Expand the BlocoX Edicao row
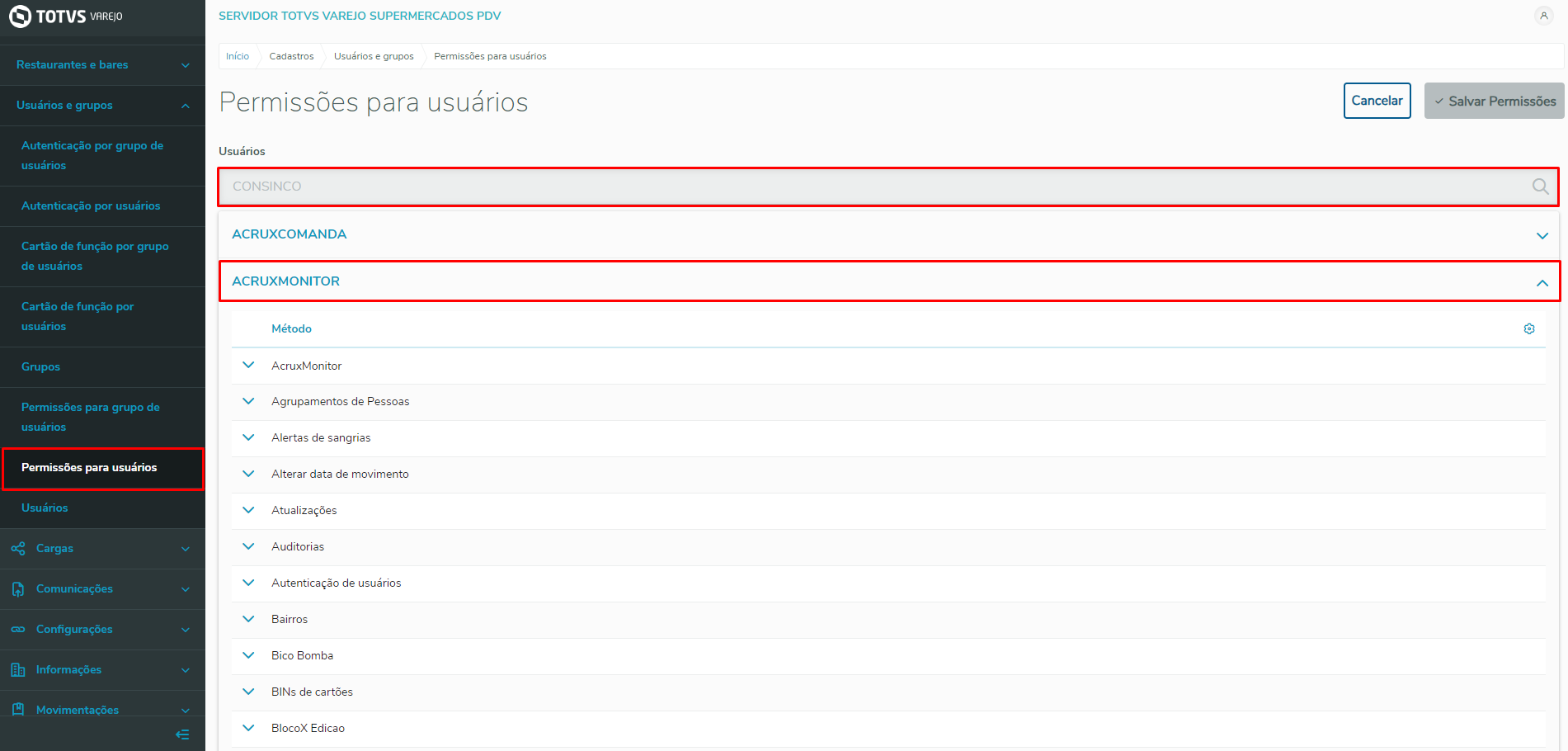Viewport: 1568px width, 751px height. (248, 728)
